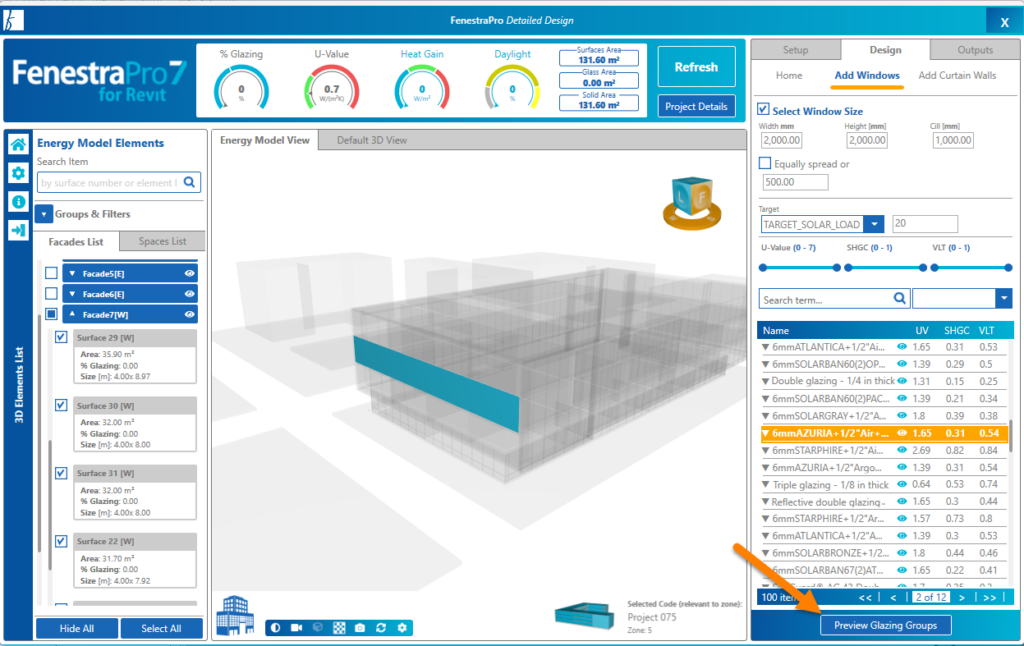Go to next glazing list page
1024x646 pixels.
pyautogui.click(x=962, y=598)
